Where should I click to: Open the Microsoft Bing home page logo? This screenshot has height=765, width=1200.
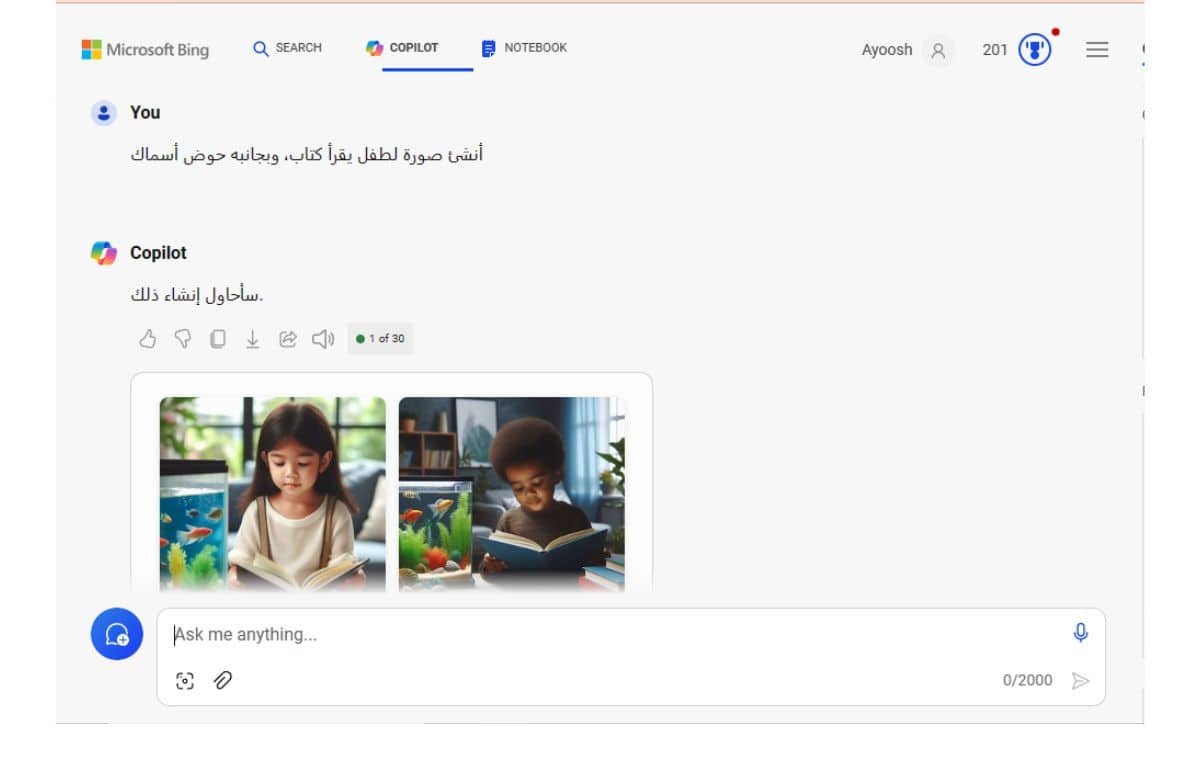coord(146,49)
